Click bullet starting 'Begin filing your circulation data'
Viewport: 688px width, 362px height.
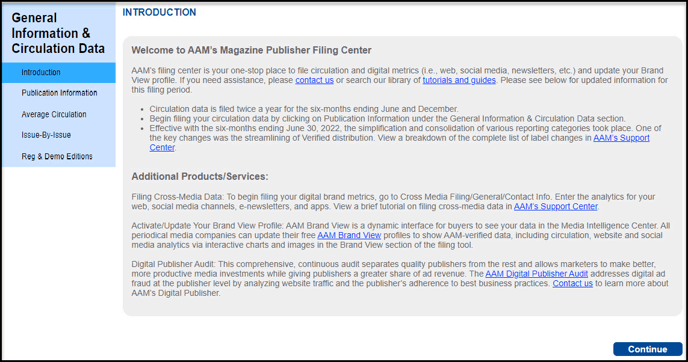387,118
